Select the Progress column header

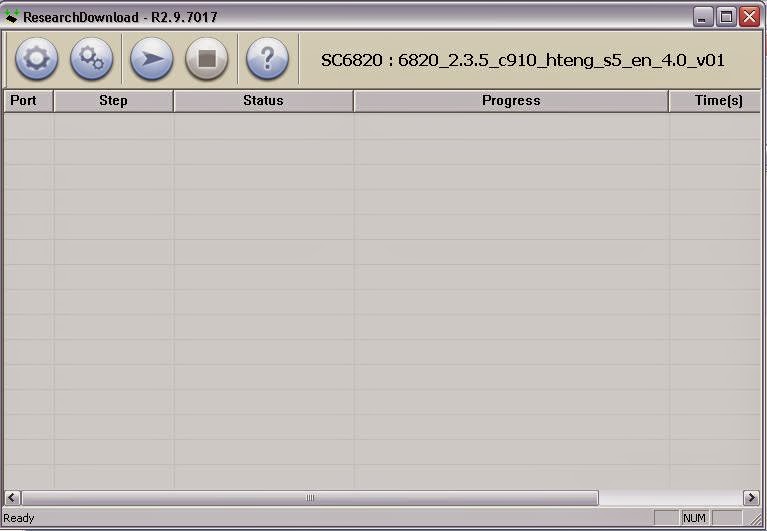pyautogui.click(x=511, y=101)
